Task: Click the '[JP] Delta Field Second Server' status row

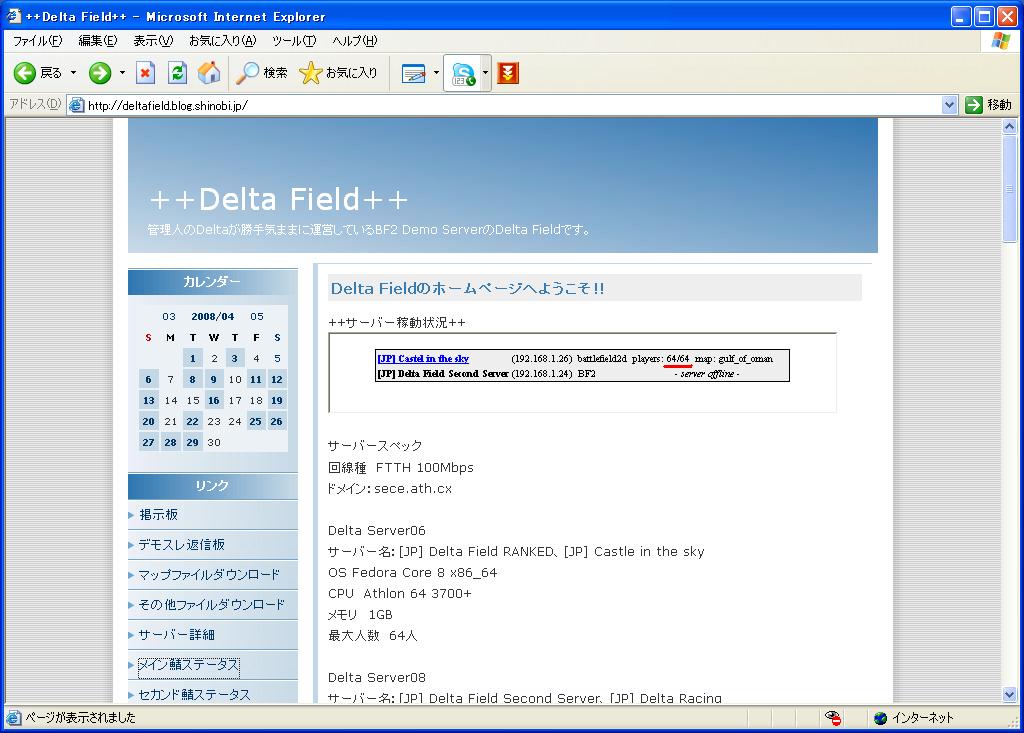Action: [x=582, y=374]
